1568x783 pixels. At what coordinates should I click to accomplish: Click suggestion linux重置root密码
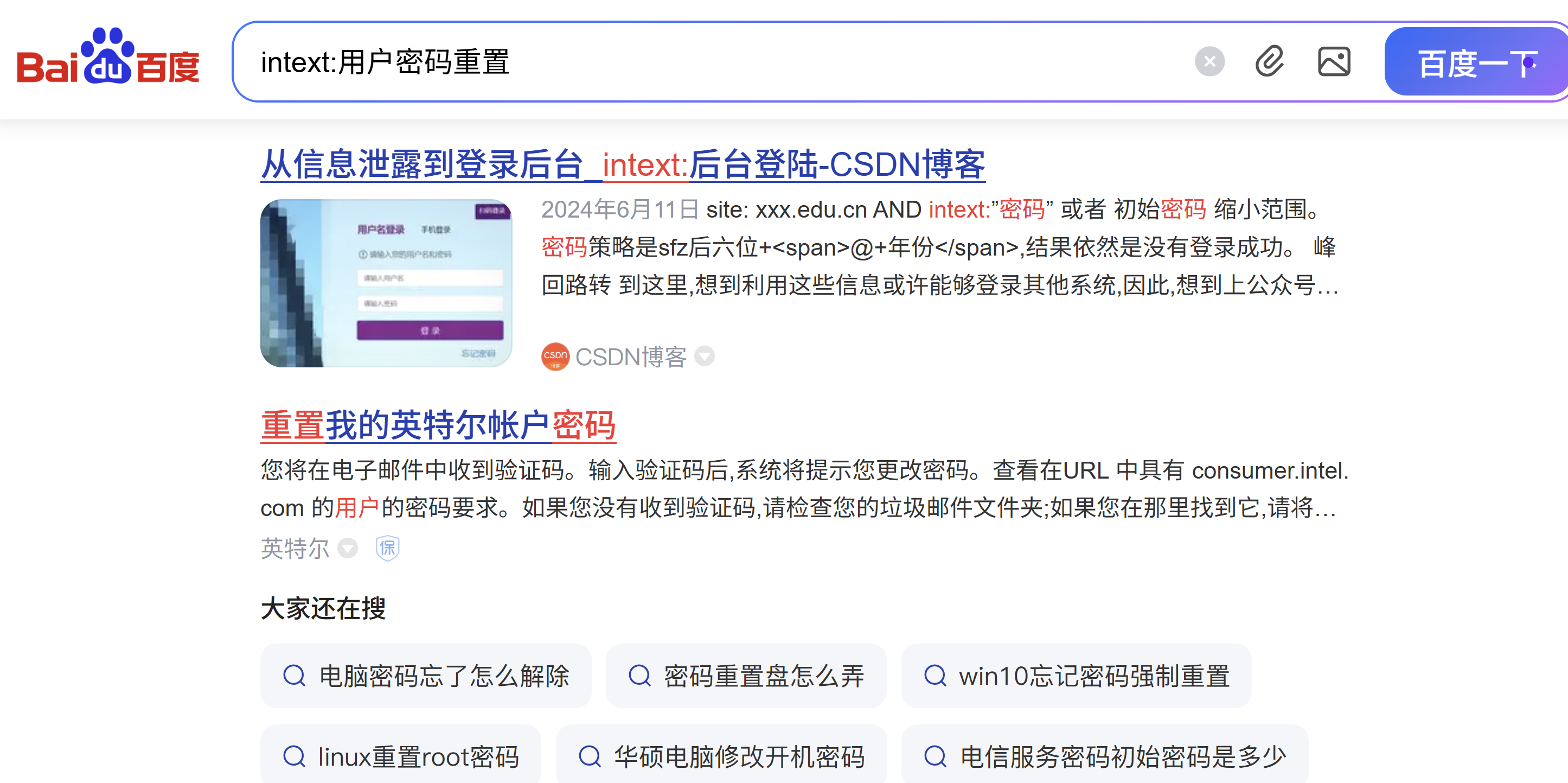coord(400,757)
